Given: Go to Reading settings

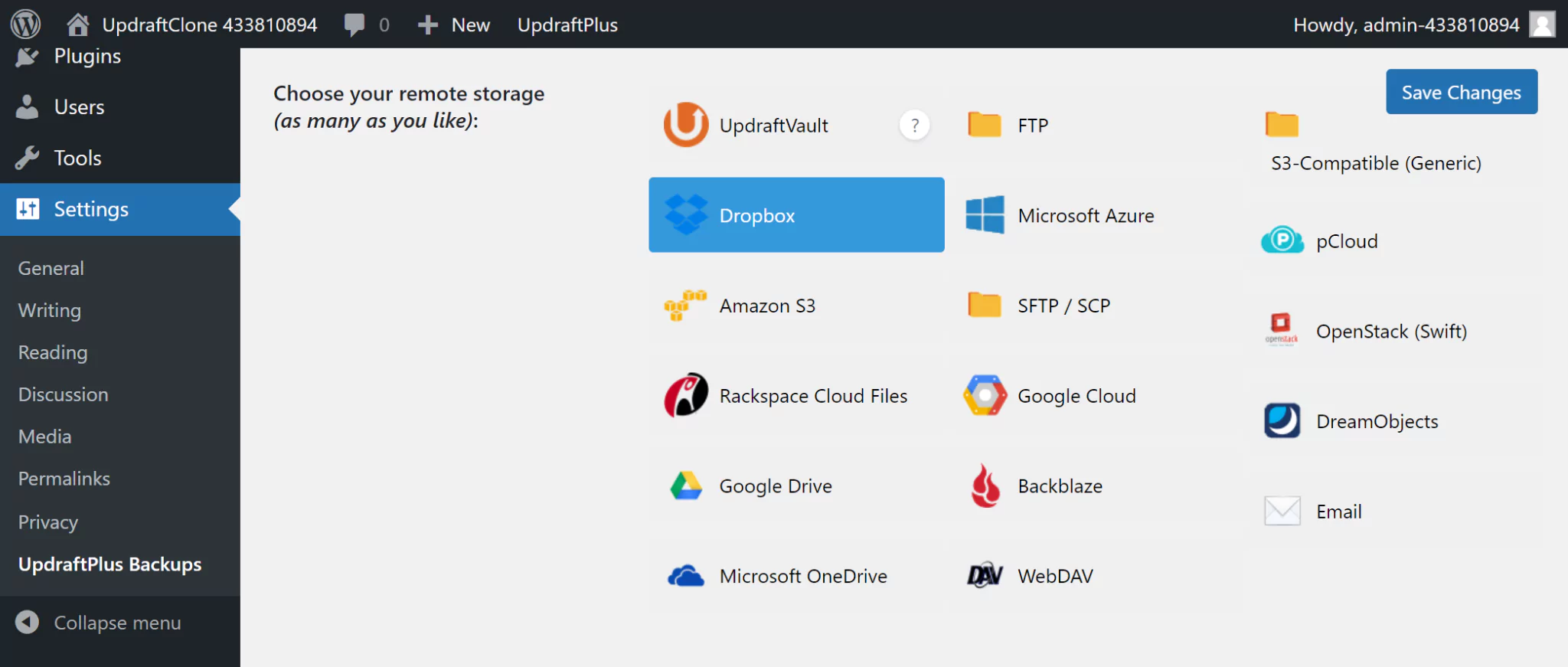Looking at the screenshot, I should coord(53,352).
